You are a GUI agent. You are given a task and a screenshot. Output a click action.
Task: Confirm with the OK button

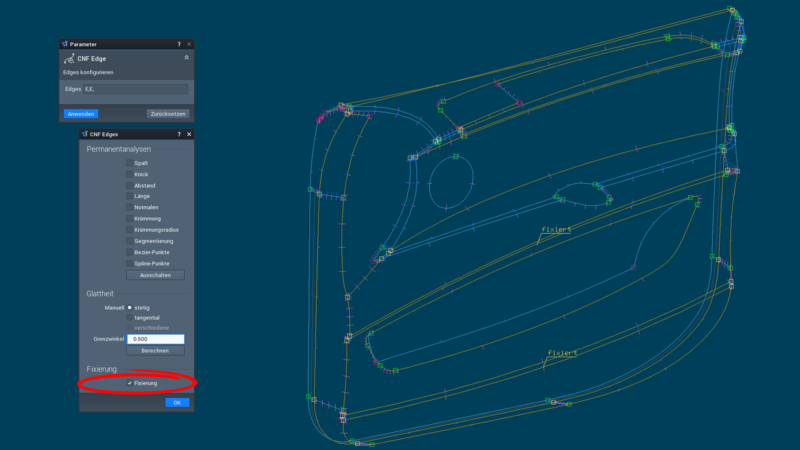click(177, 403)
